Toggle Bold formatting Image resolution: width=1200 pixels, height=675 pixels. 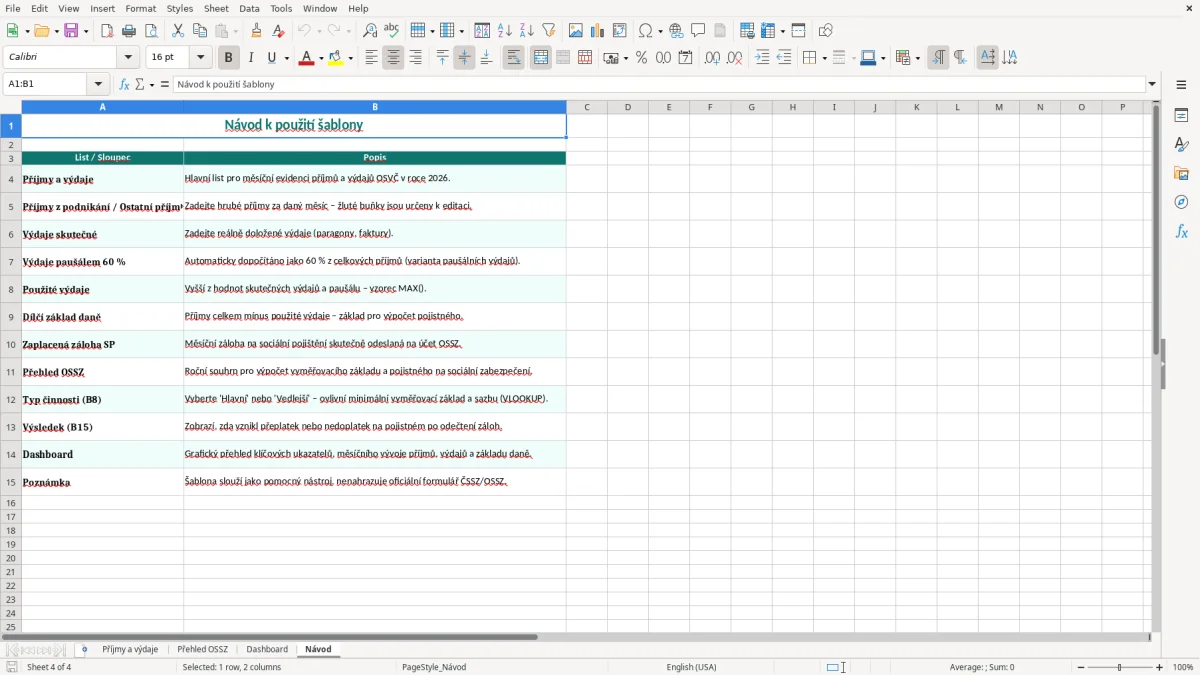[x=229, y=58]
